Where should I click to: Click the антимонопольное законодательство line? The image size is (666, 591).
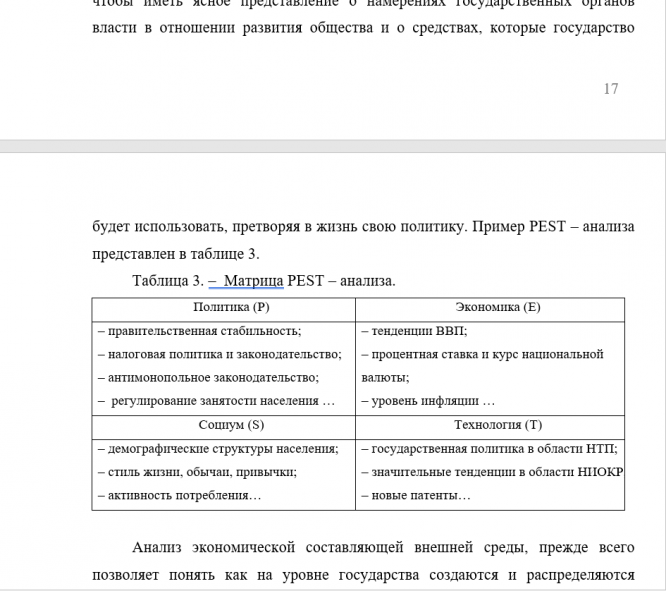point(209,378)
